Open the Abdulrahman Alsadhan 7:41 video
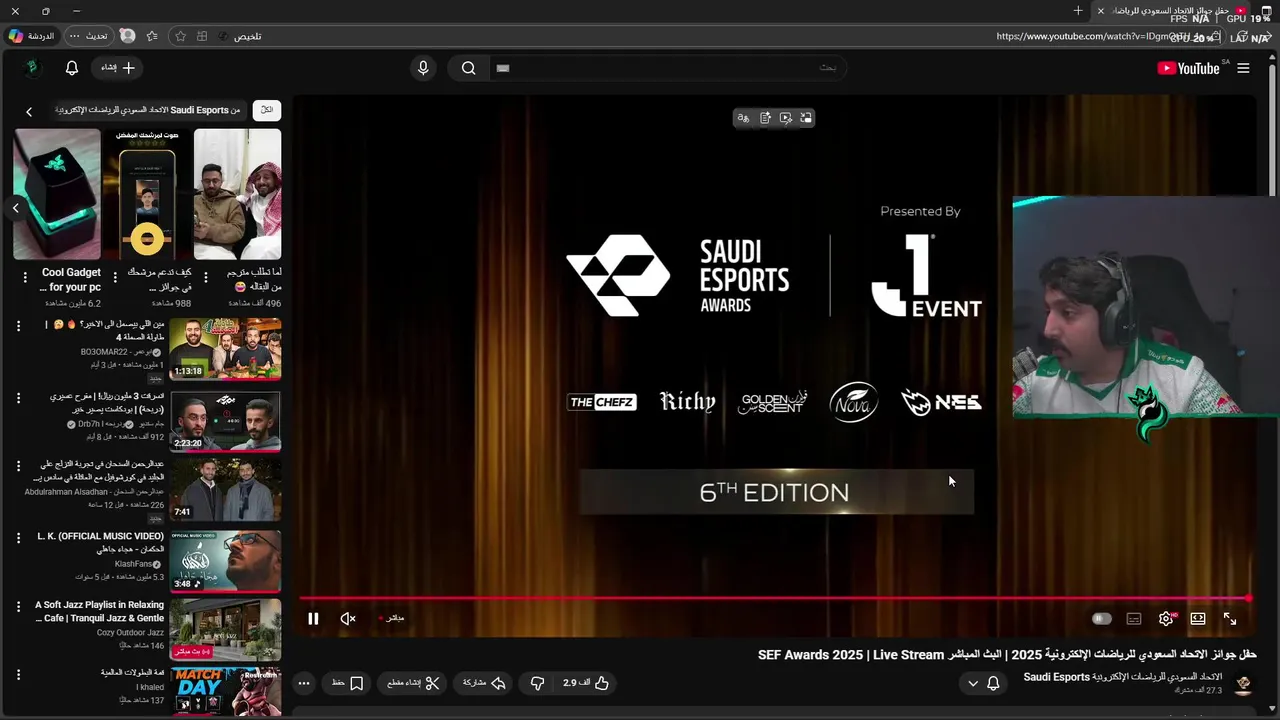This screenshot has height=720, width=1280. click(x=225, y=490)
